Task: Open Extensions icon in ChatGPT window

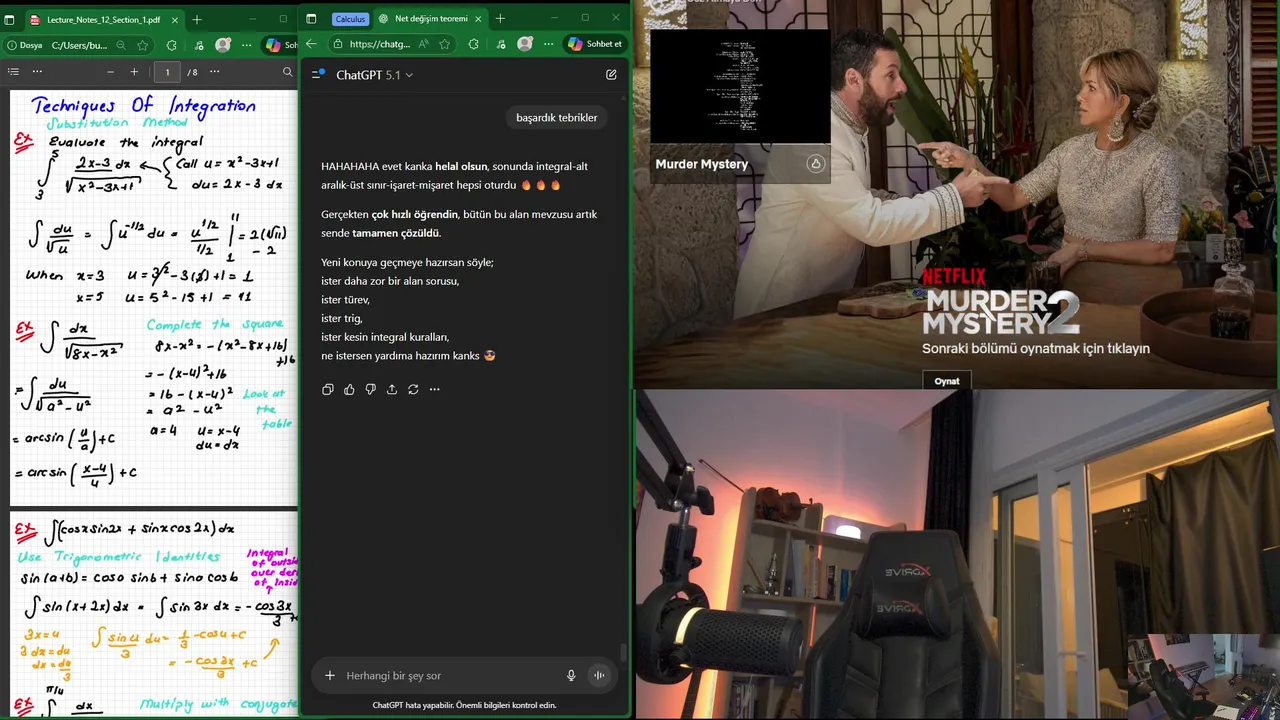Action: click(x=473, y=44)
